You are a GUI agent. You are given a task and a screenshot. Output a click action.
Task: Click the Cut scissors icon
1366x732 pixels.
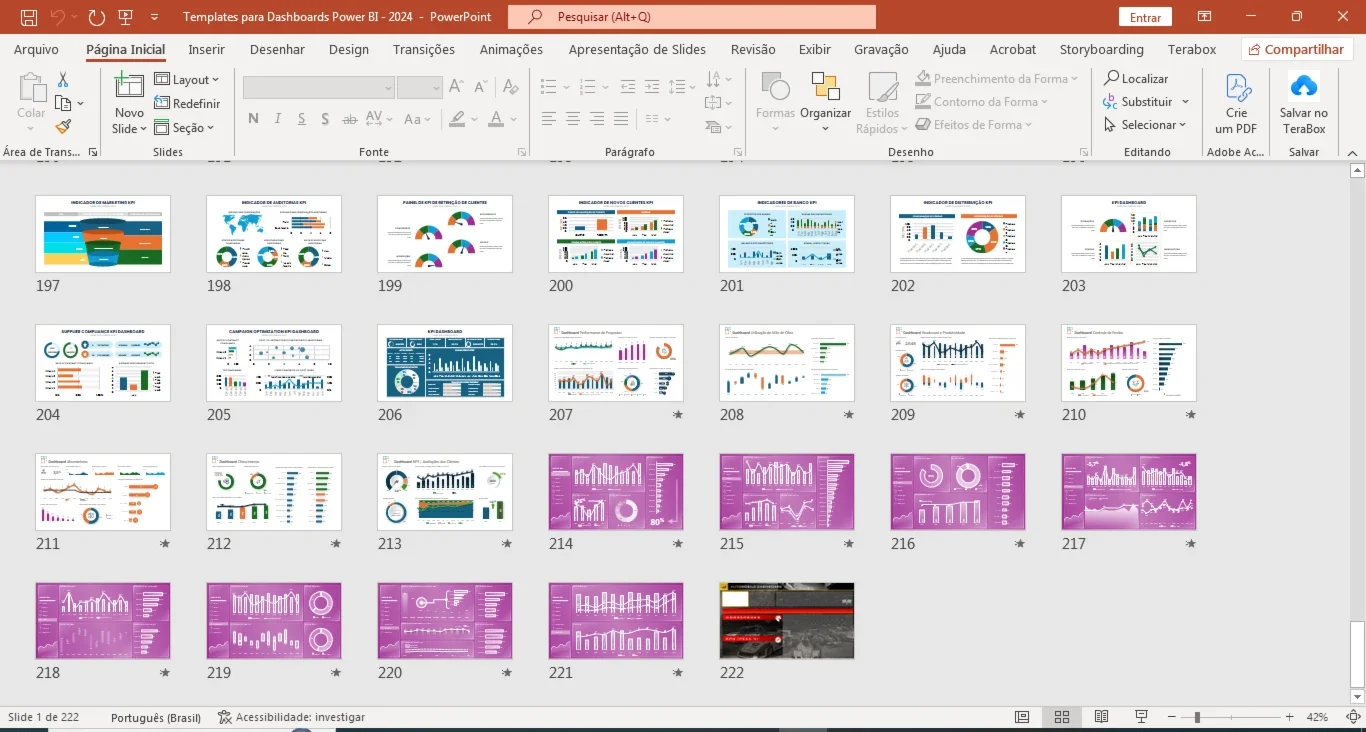pos(63,79)
